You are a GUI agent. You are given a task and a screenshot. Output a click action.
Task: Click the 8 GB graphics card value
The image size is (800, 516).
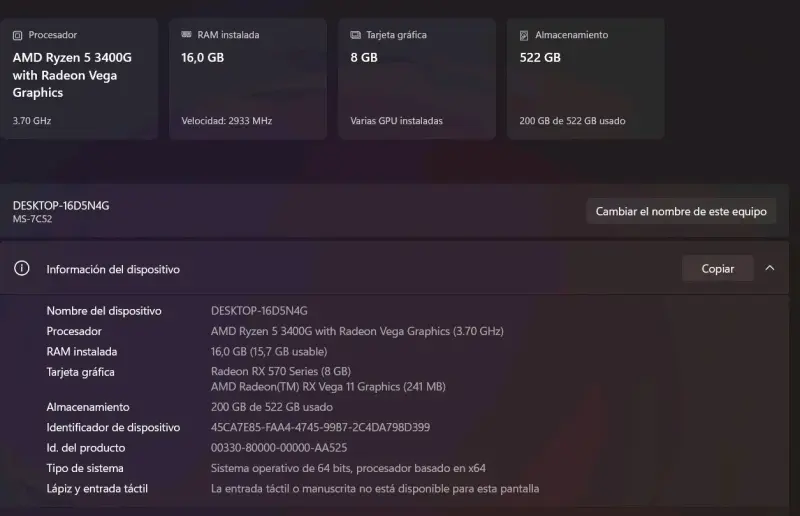[x=364, y=58]
